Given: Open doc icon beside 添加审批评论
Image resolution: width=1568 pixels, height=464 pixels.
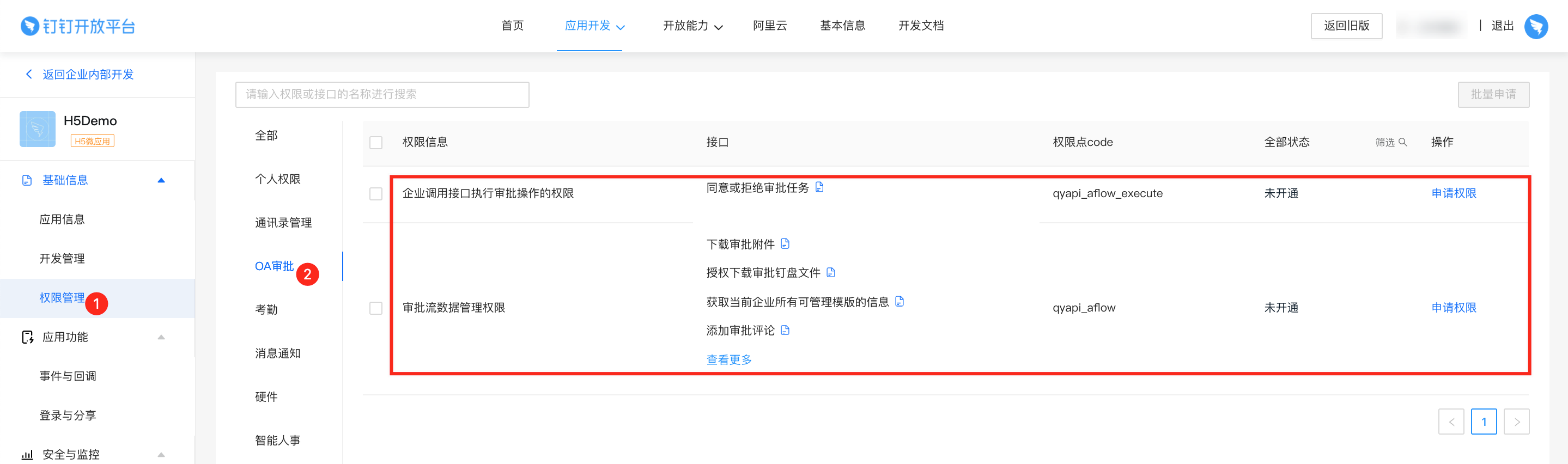Looking at the screenshot, I should tap(785, 330).
